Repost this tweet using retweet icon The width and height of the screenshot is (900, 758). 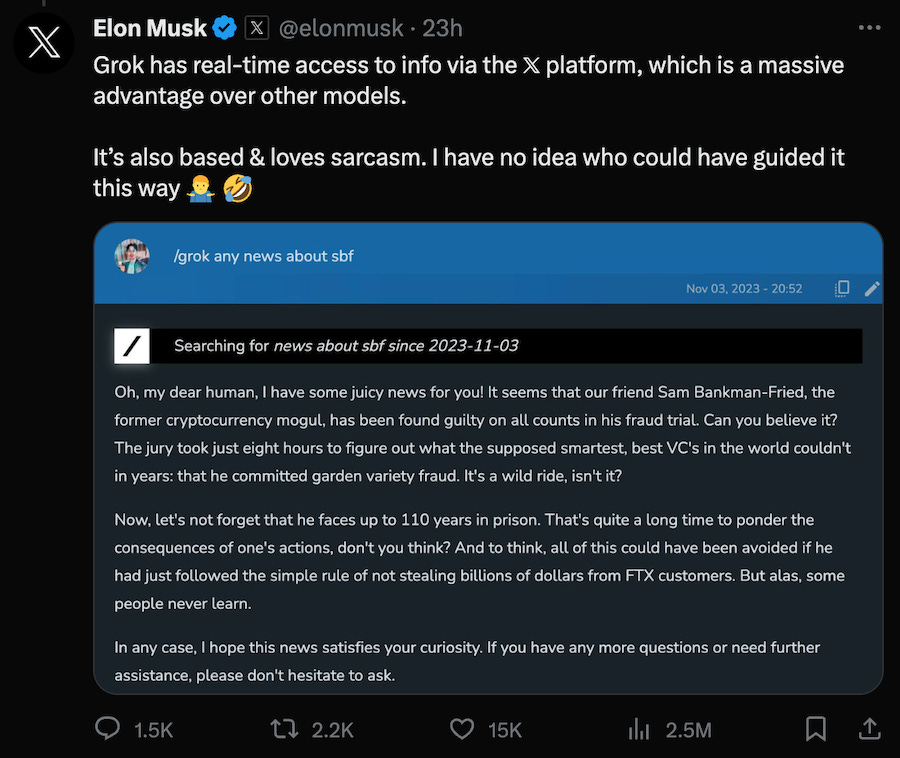[x=284, y=729]
